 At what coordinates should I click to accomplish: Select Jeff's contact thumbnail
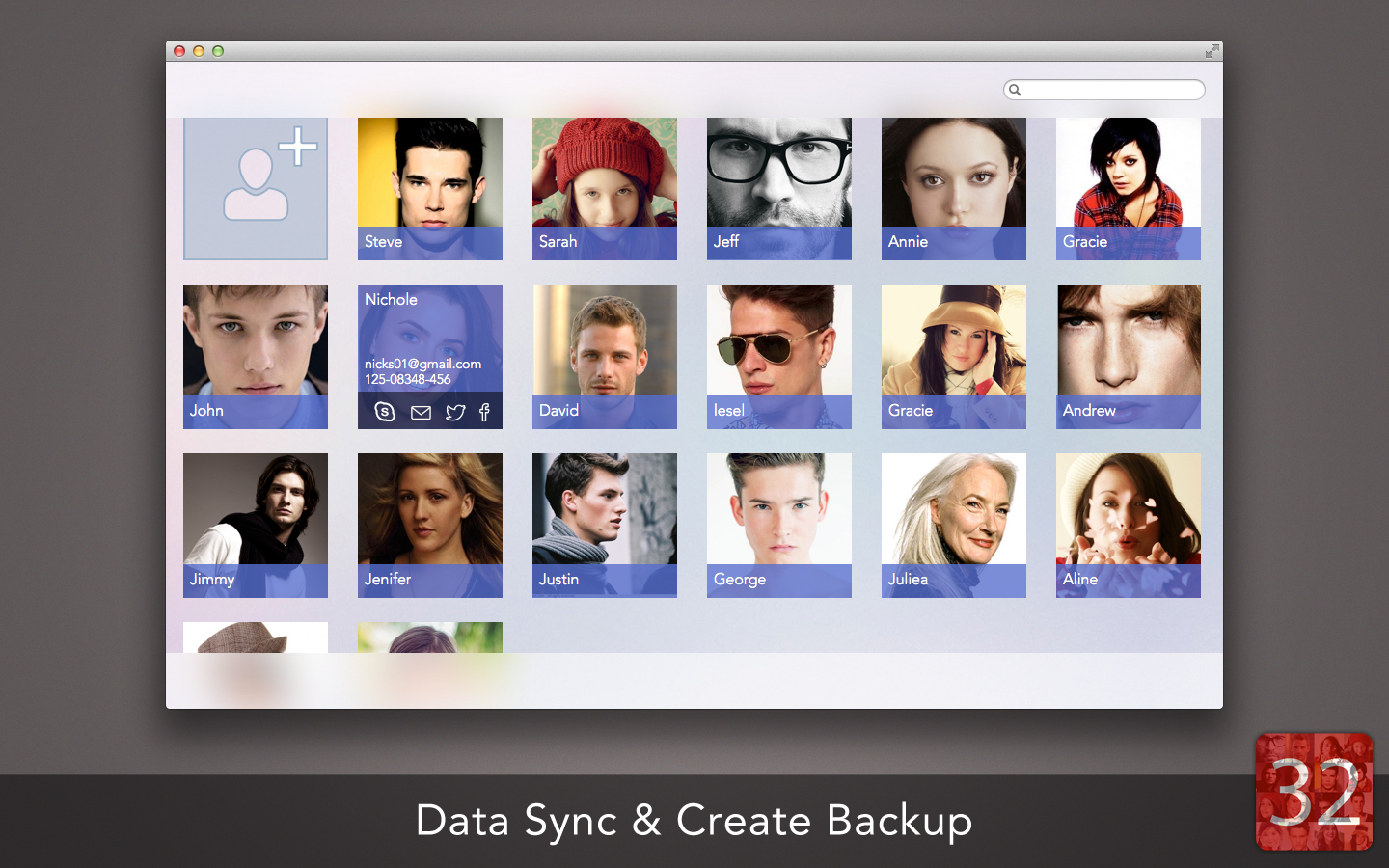(x=779, y=189)
